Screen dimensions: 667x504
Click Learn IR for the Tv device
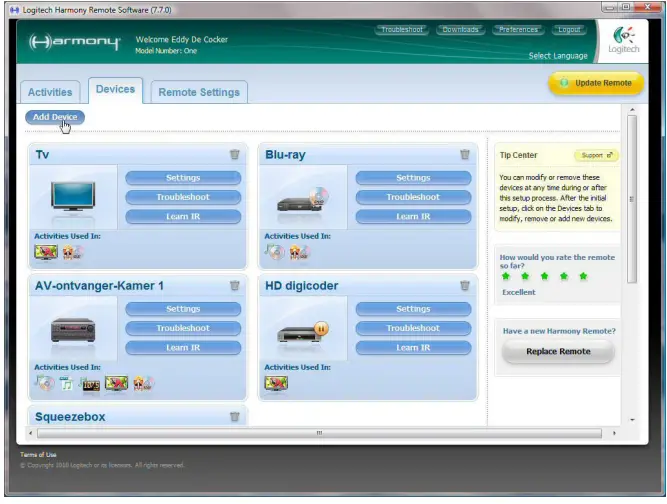183,216
